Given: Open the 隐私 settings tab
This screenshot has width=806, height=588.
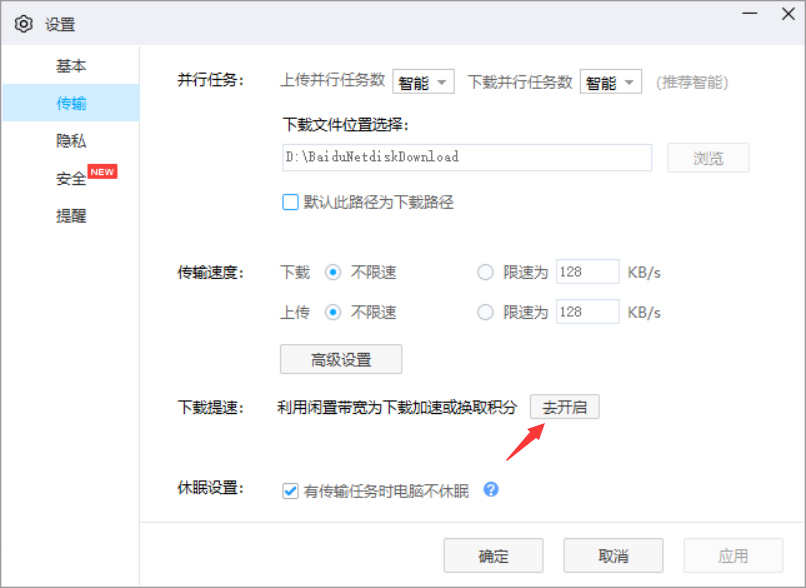Looking at the screenshot, I should coord(71,140).
